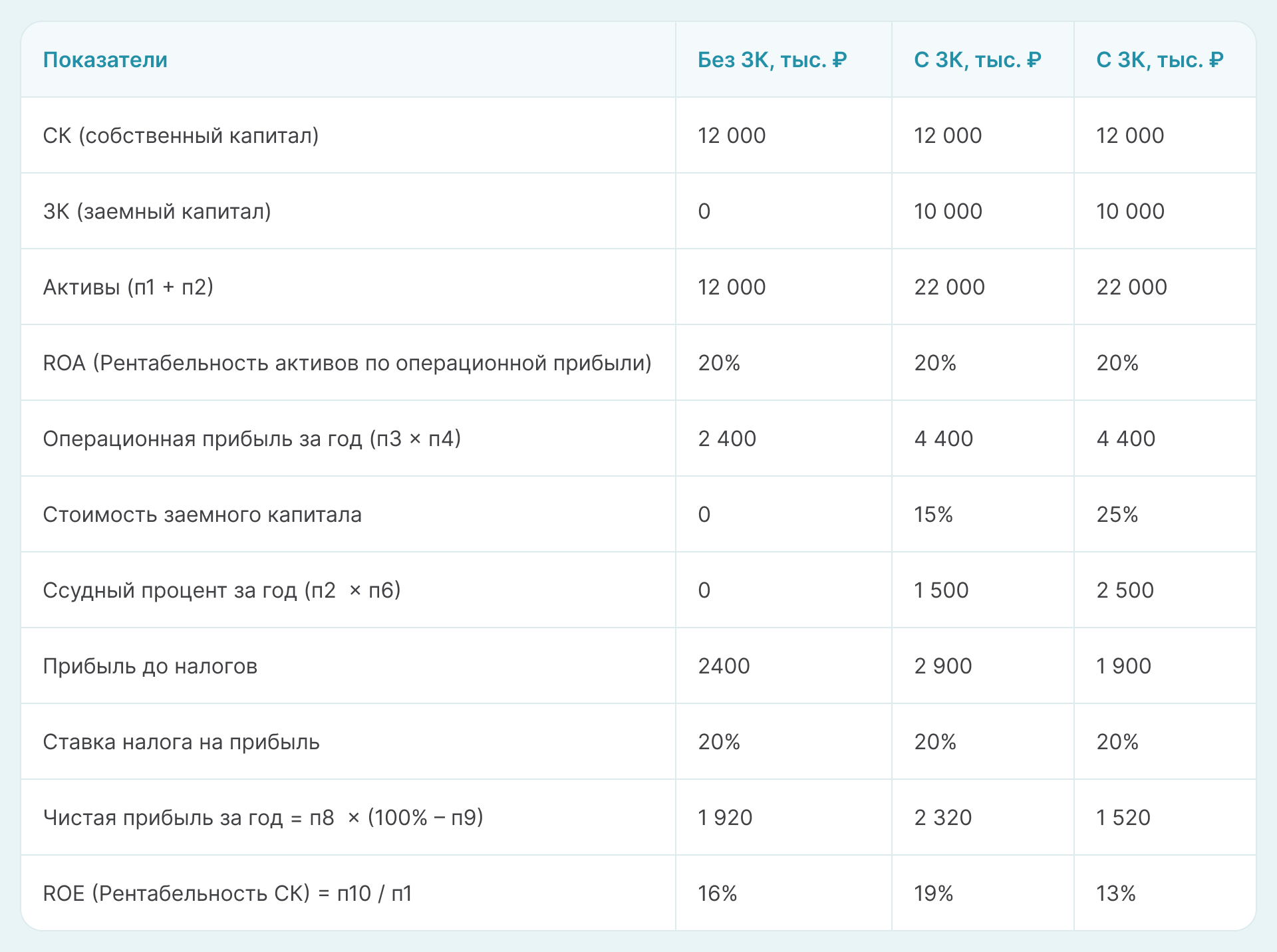The height and width of the screenshot is (952, 1277).
Task: Select the ROA row label text
Action: tap(347, 363)
